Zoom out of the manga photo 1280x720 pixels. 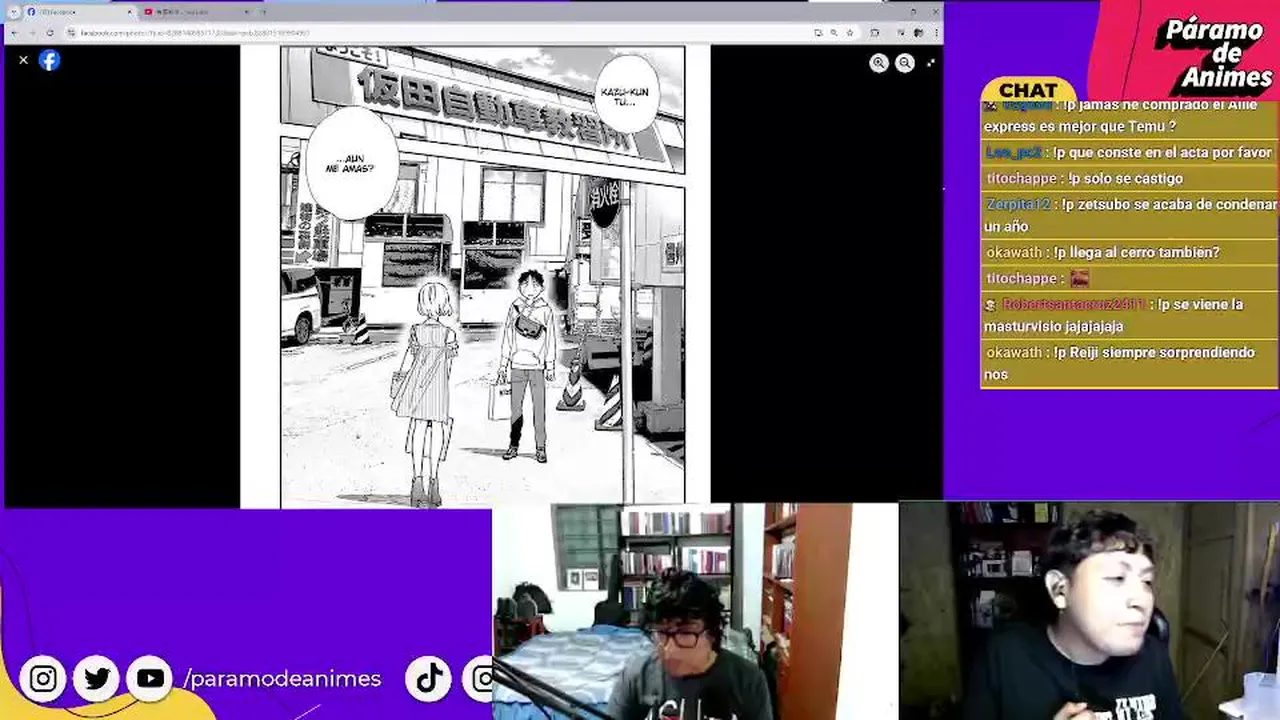pos(905,63)
